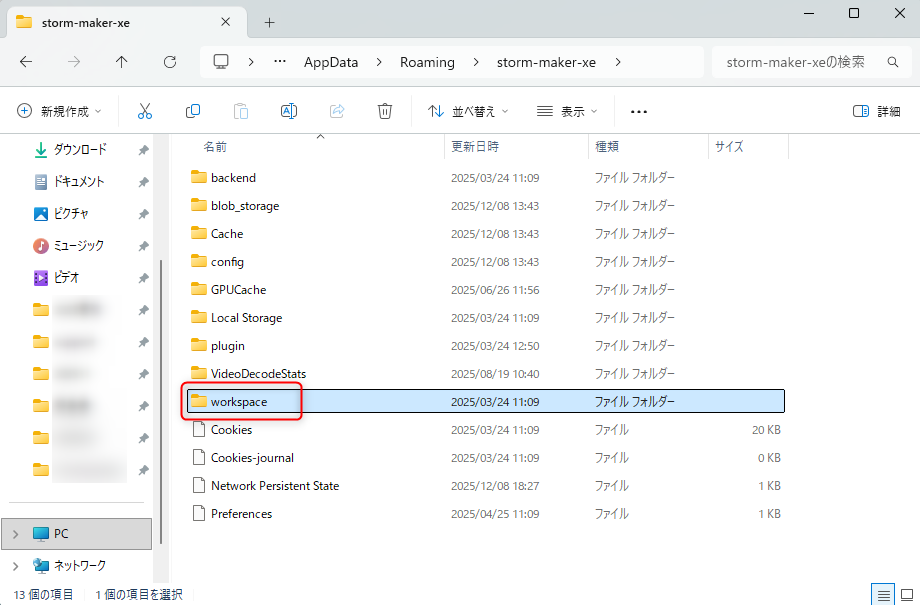Open the three-dots more options menu
The width and height of the screenshot is (920, 605).
[x=639, y=111]
